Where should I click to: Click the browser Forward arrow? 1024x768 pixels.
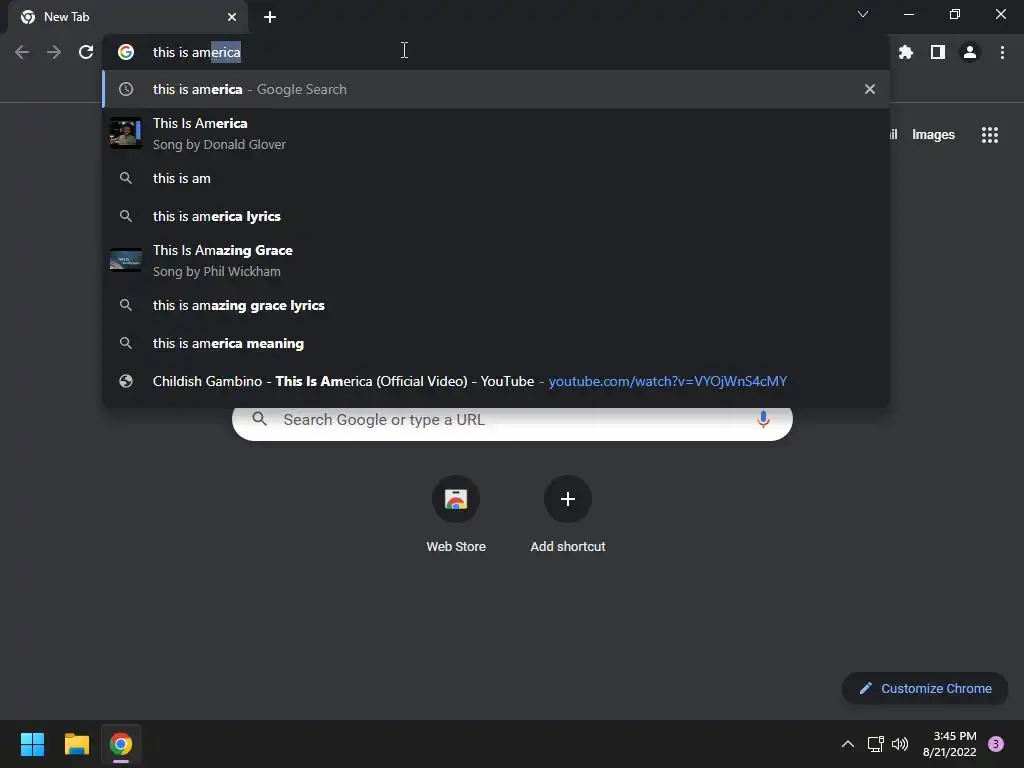pyautogui.click(x=54, y=52)
